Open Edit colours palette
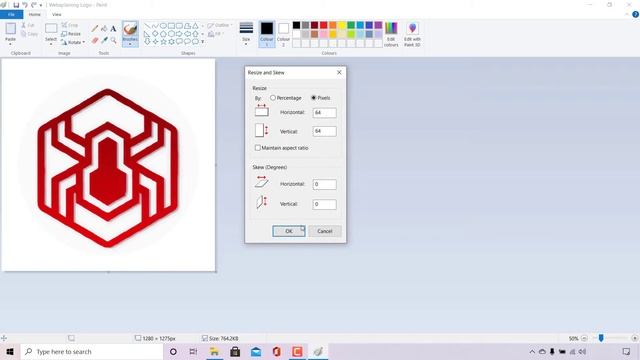This screenshot has width=640, height=360. tap(391, 34)
